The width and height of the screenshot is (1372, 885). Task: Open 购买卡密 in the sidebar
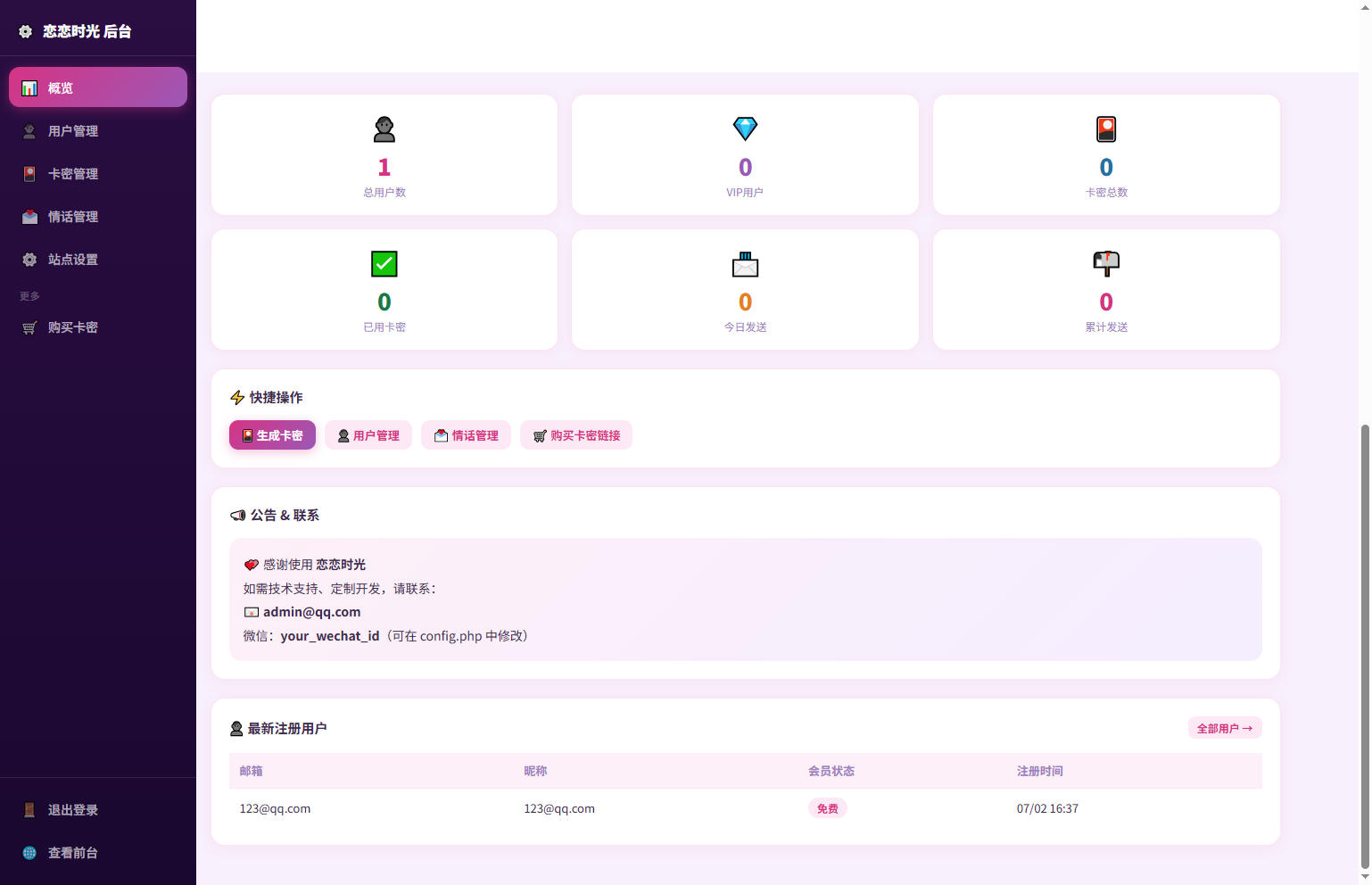(x=98, y=327)
